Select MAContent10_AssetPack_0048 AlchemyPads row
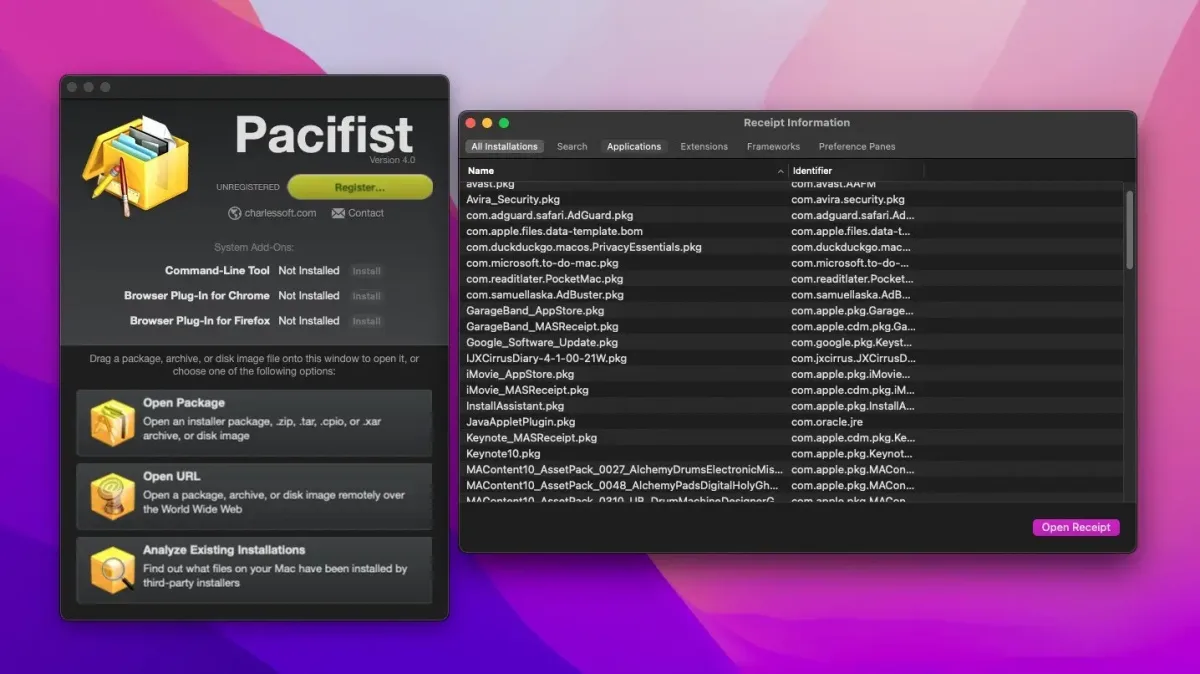The image size is (1200, 674). pos(792,486)
